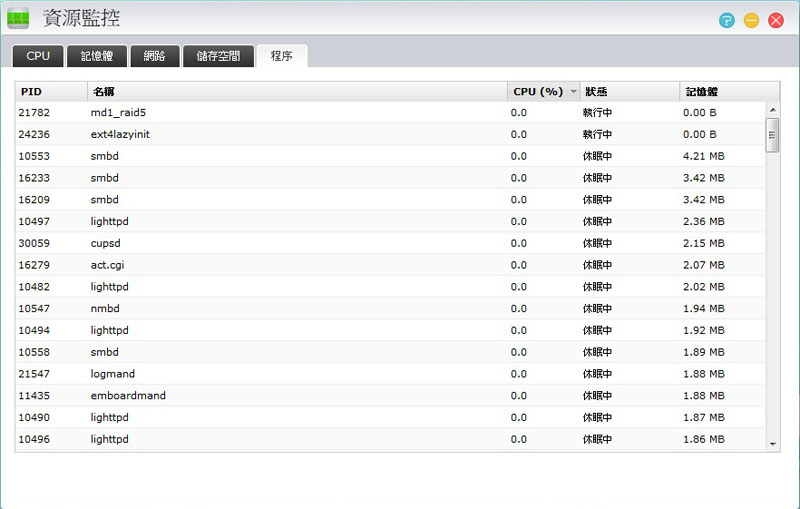Click 執行中 status of md1_raid5

597,113
